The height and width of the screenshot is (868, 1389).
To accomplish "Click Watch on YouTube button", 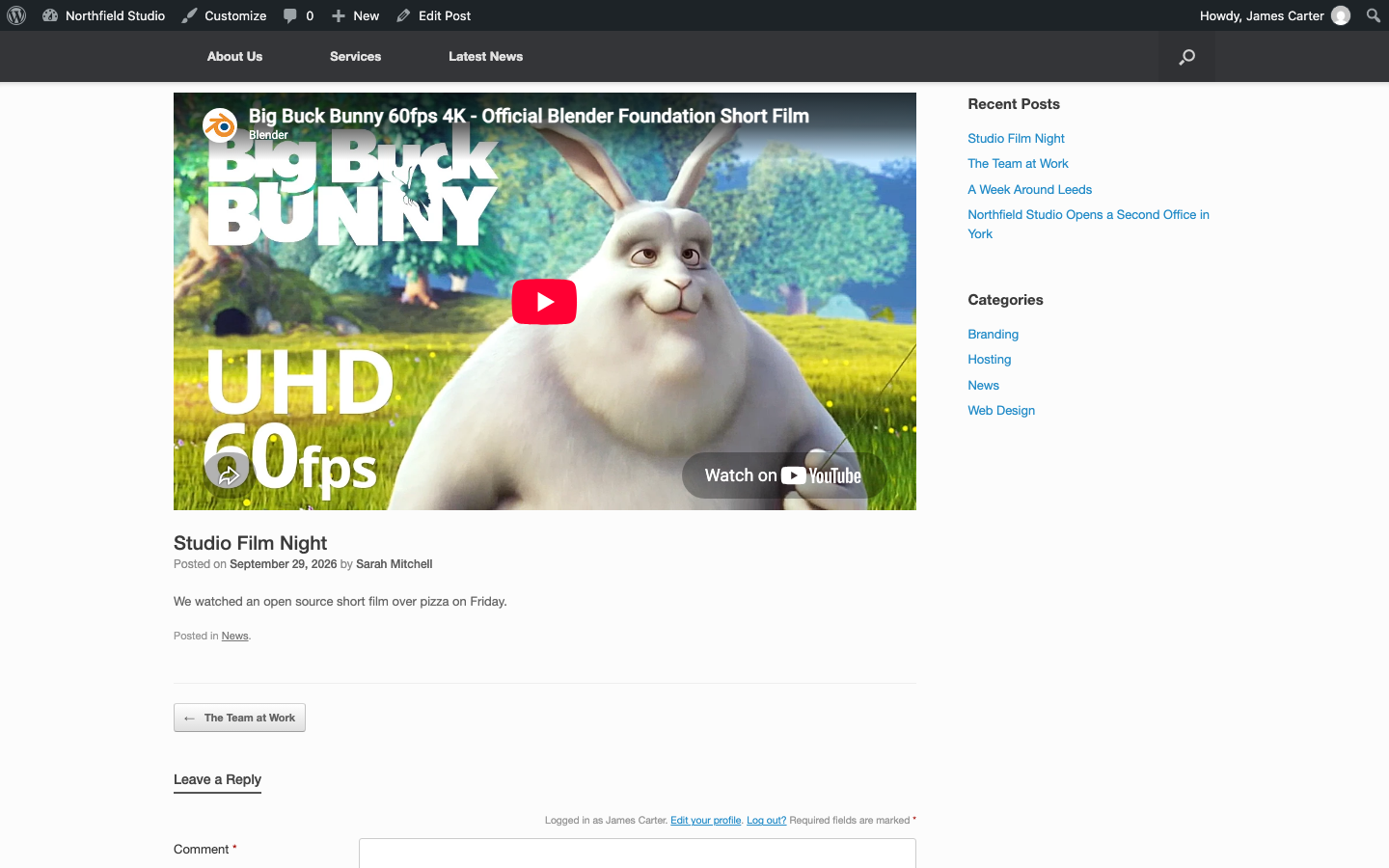I will pos(782,475).
